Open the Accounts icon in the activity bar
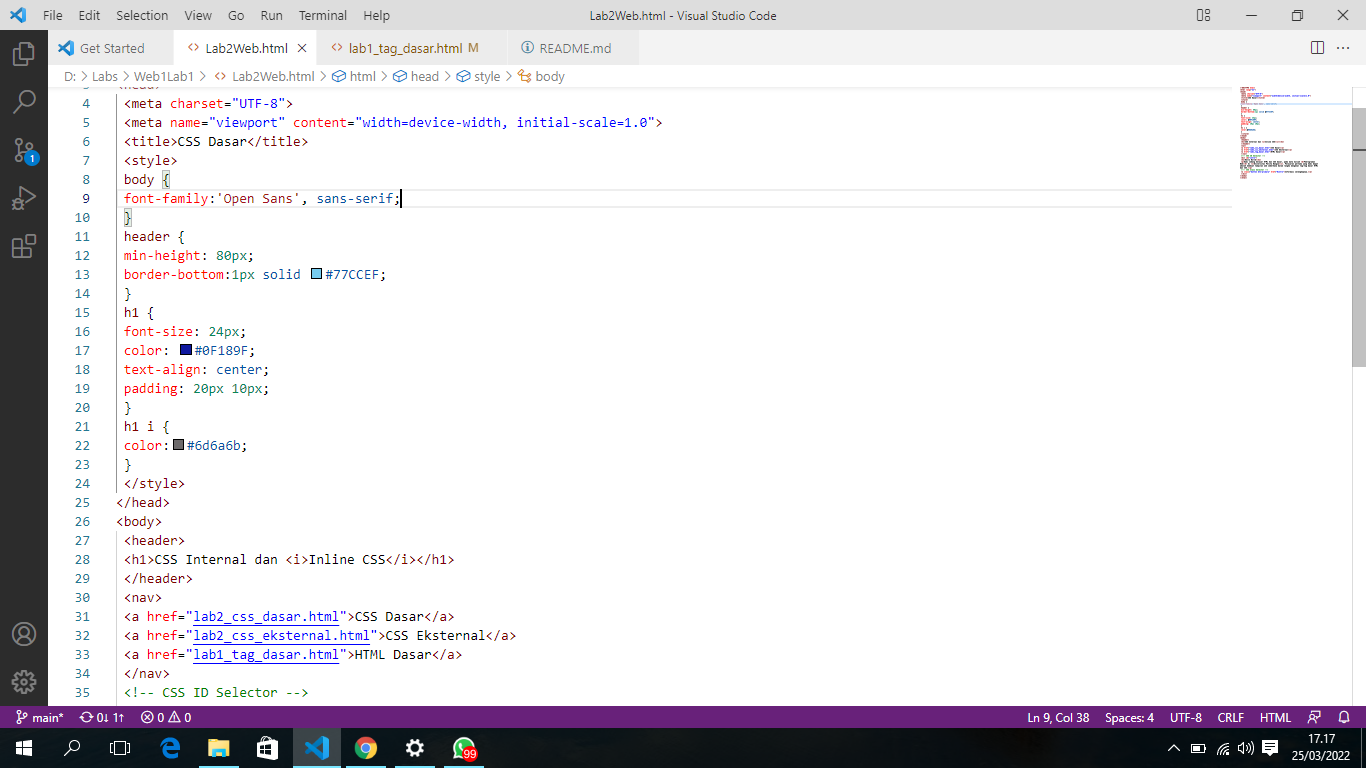 [24, 634]
